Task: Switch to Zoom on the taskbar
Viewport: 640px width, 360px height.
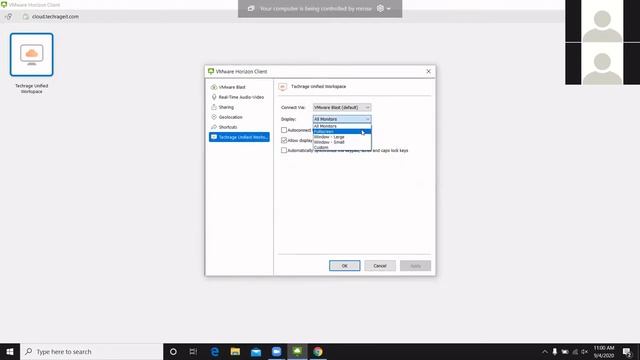Action: (x=276, y=351)
